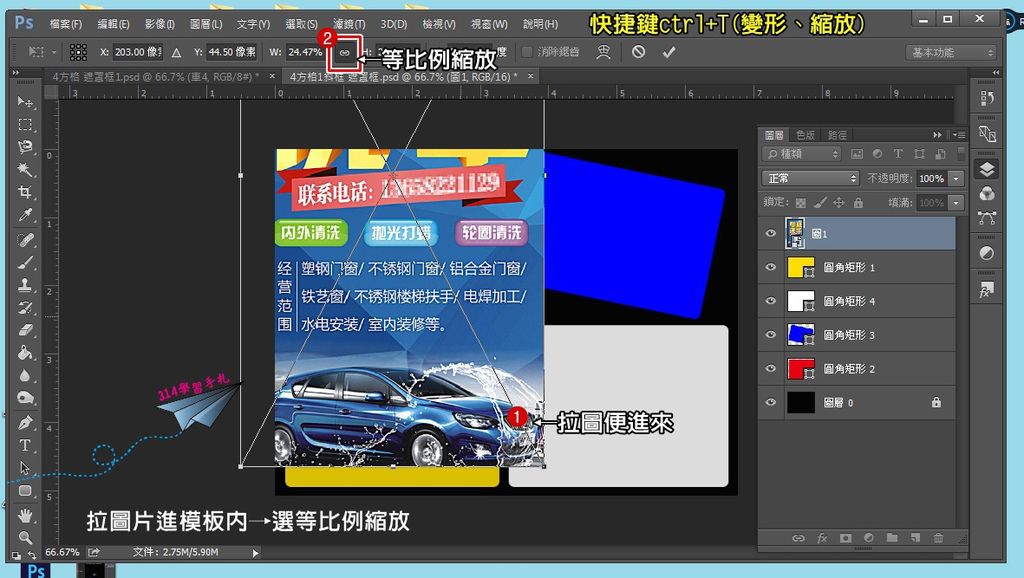1024x578 pixels.
Task: Hide the 圖層 0 layer
Action: (x=771, y=402)
